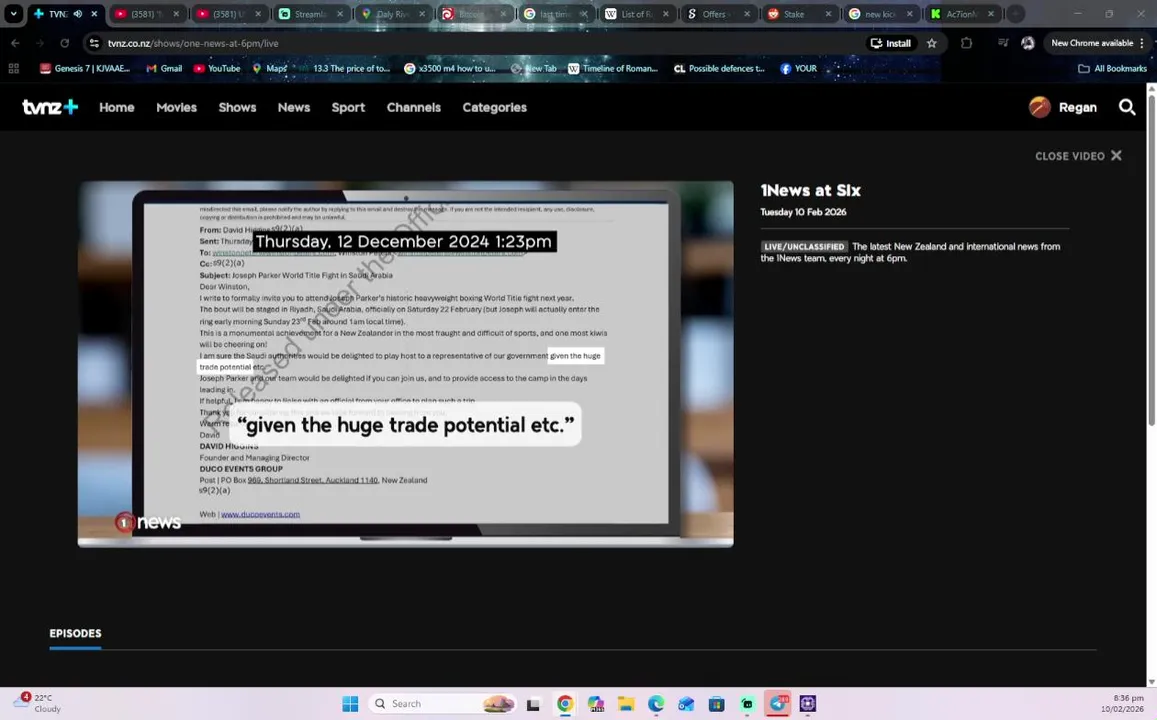Go to the News menu item
This screenshot has width=1157, height=720.
point(294,107)
